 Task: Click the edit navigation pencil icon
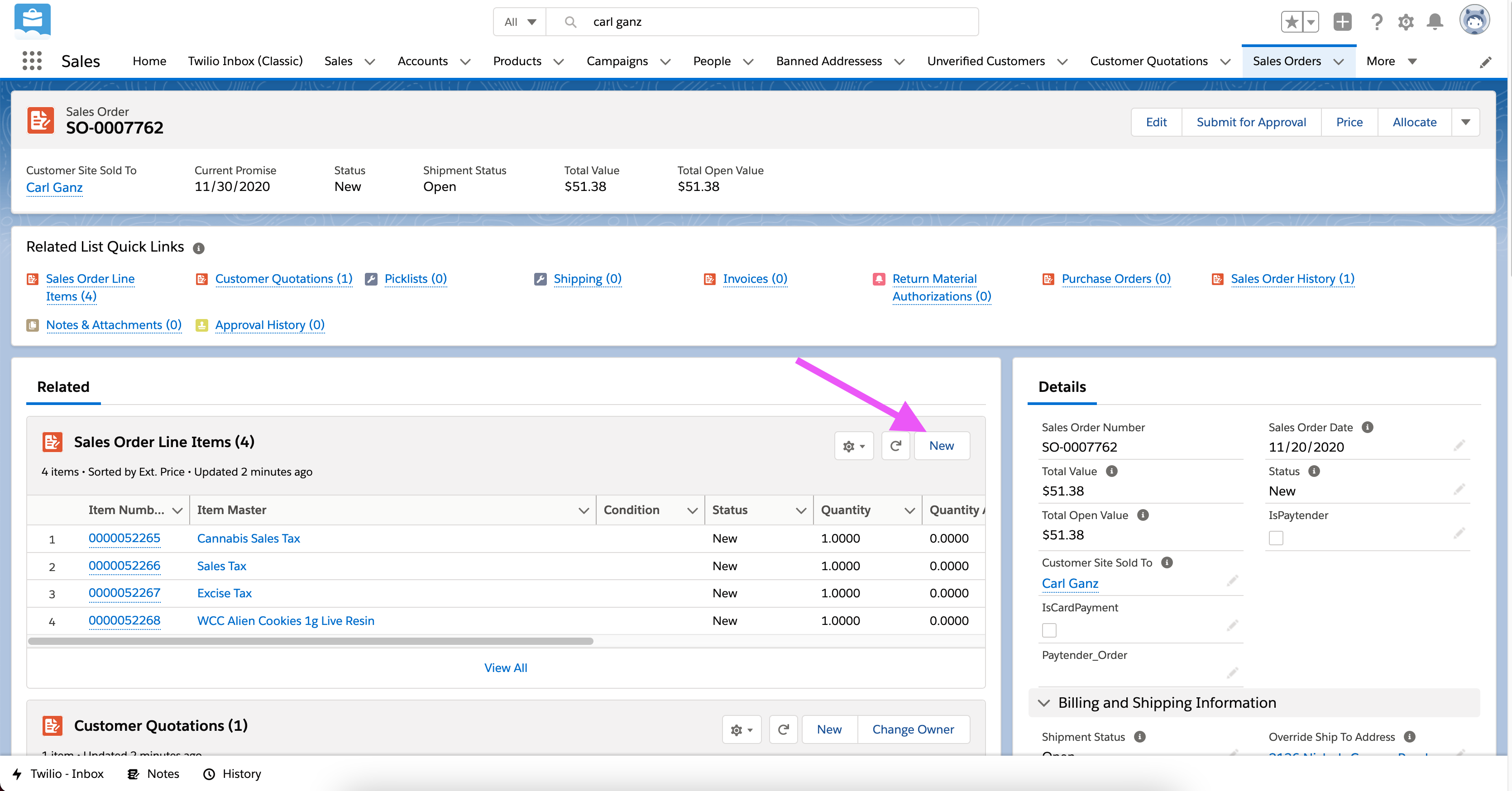pos(1486,62)
